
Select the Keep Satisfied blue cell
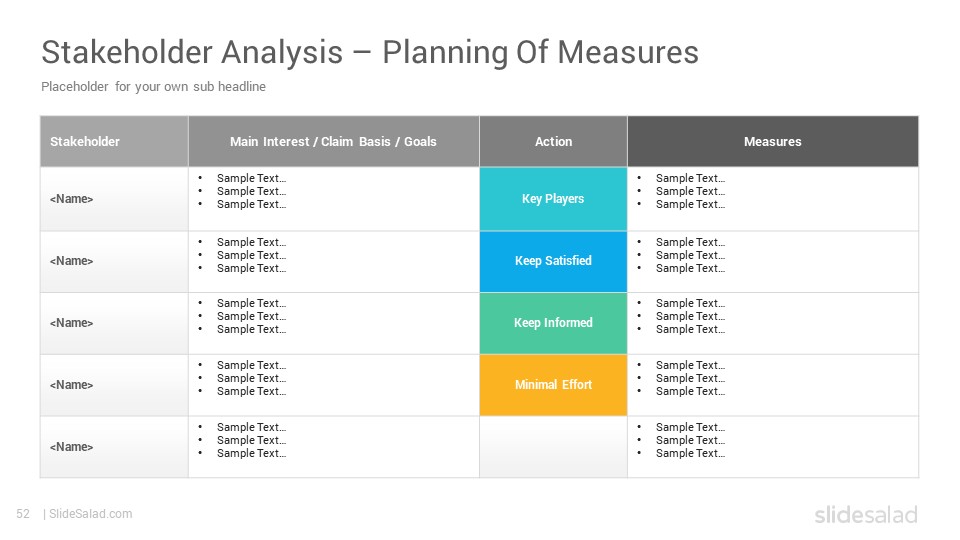[553, 261]
